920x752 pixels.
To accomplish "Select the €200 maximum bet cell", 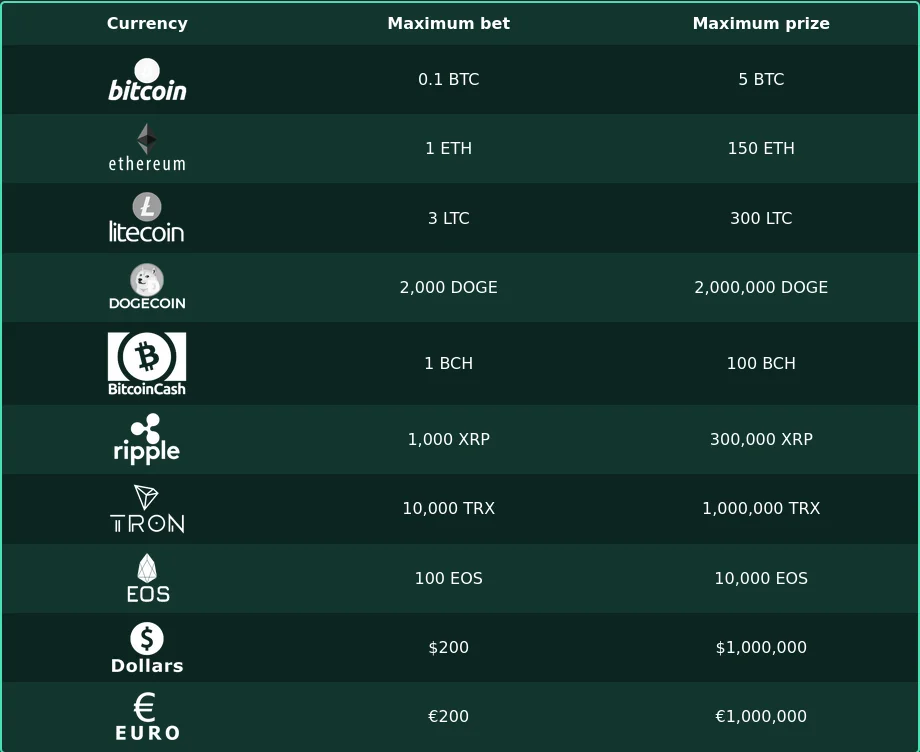I will click(x=449, y=716).
